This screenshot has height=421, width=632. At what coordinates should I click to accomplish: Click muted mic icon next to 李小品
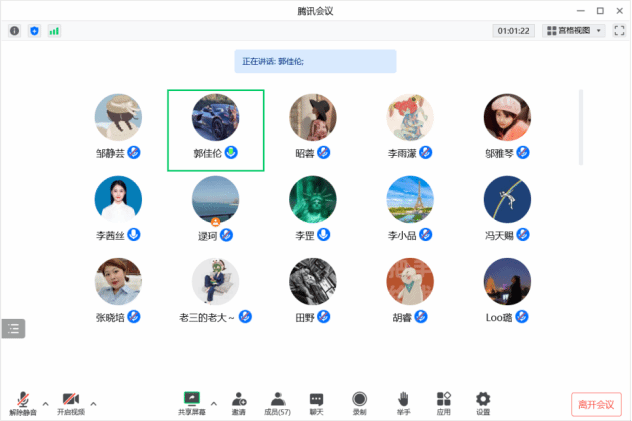[425, 234]
